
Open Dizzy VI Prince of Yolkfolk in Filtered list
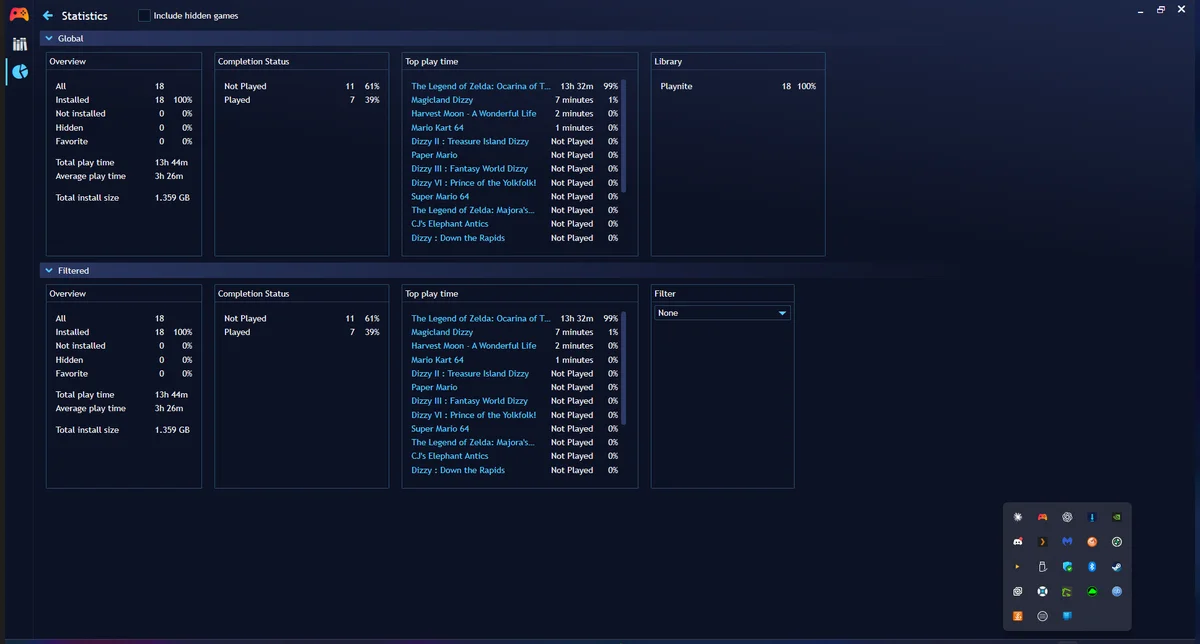[x=473, y=415]
